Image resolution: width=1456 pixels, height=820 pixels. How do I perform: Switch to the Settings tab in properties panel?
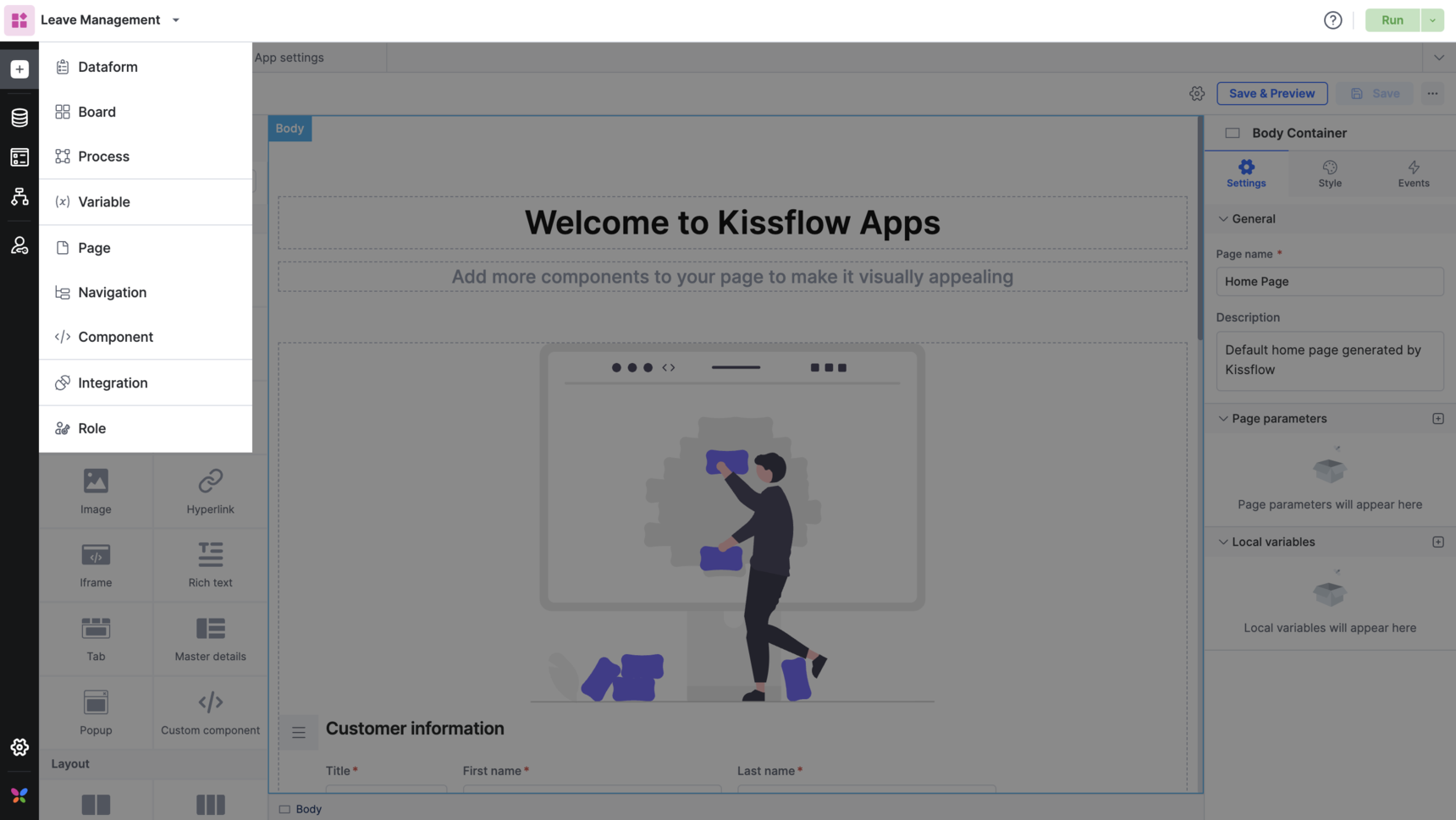(x=1246, y=173)
